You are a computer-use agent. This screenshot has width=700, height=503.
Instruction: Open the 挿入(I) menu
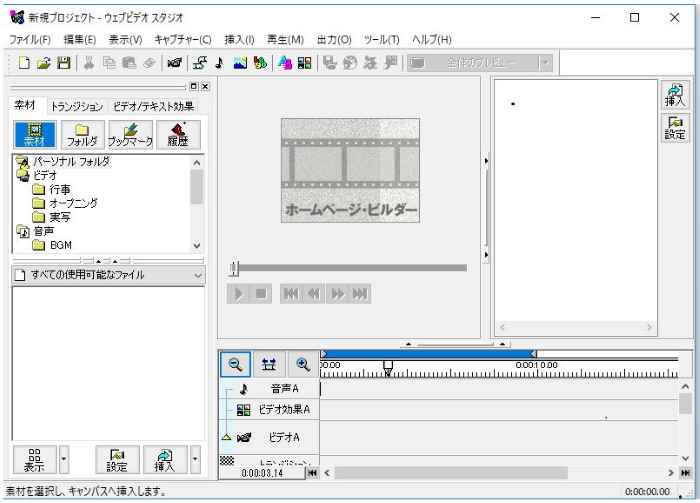[239, 40]
